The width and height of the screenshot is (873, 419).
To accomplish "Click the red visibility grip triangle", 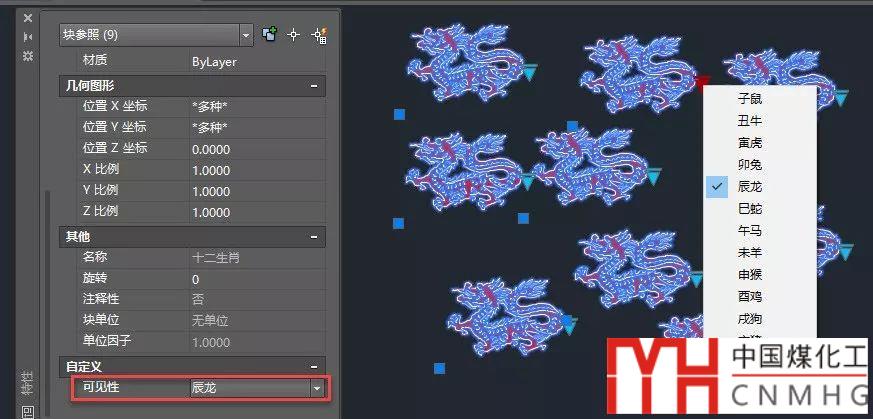I will [x=703, y=82].
